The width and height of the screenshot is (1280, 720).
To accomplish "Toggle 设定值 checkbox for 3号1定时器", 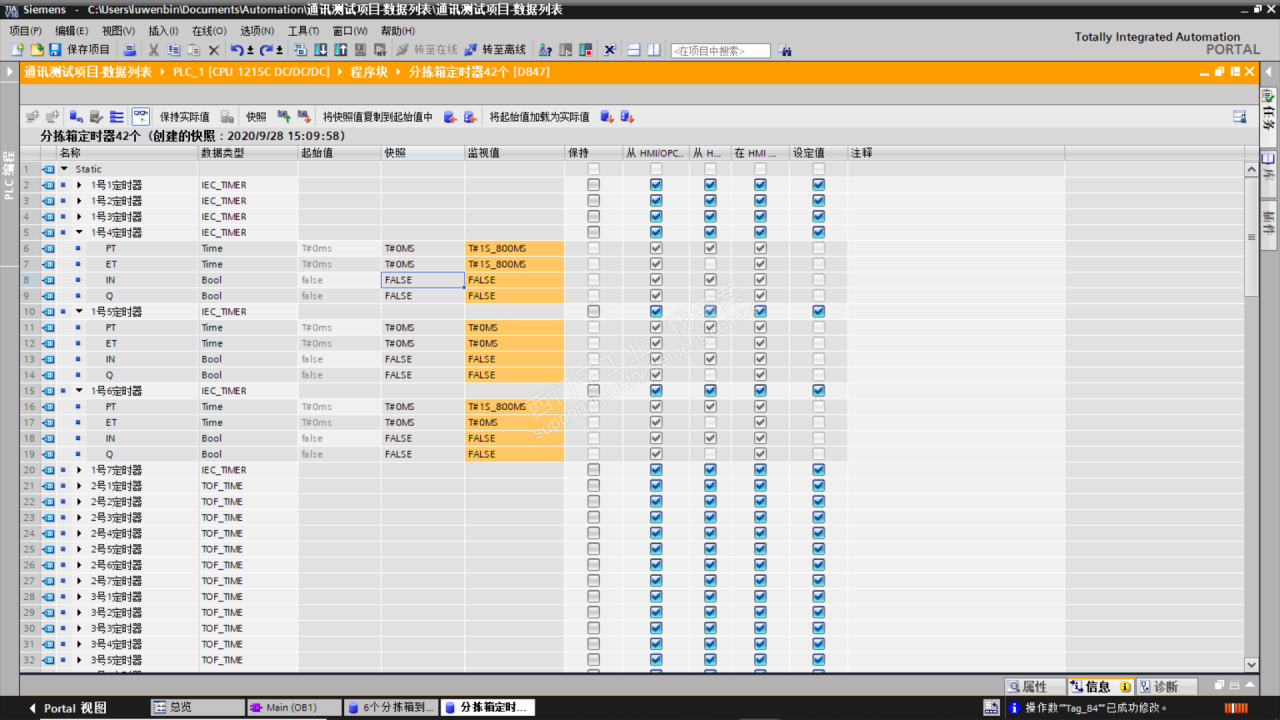I will coord(818,597).
